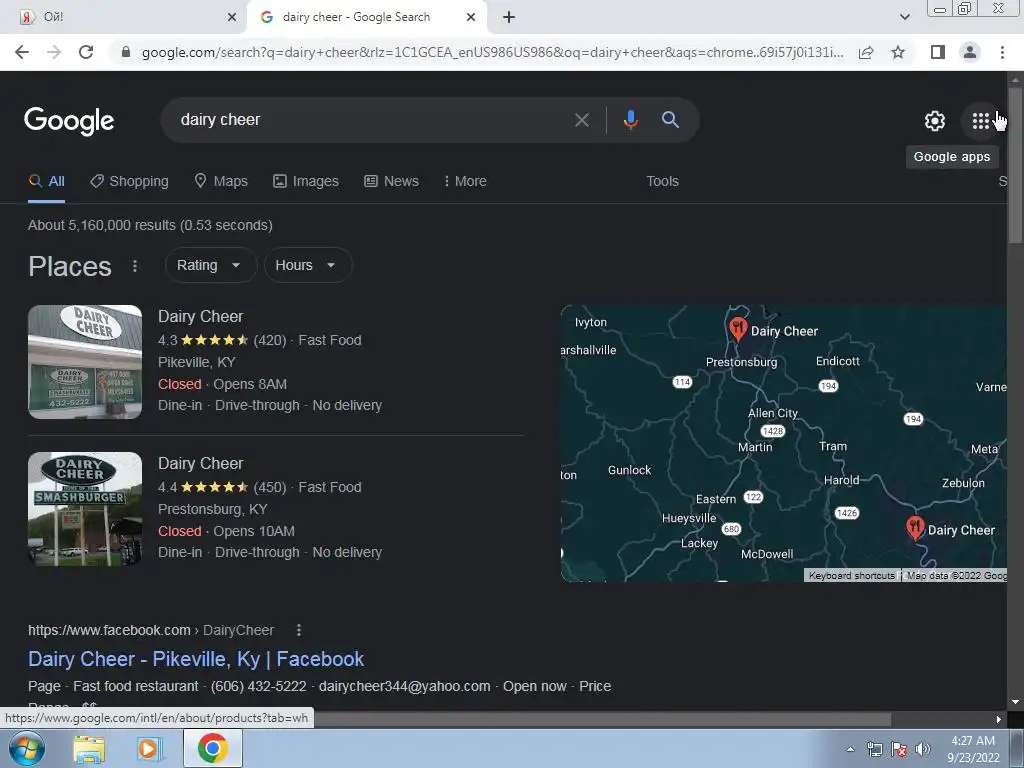
Task: Click 'Prestonsburg, KY' text in second listing
Action: click(213, 509)
